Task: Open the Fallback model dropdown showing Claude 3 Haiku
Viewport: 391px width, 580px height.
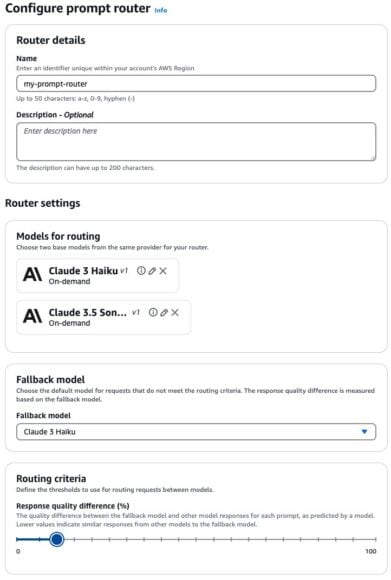Action: (x=196, y=432)
